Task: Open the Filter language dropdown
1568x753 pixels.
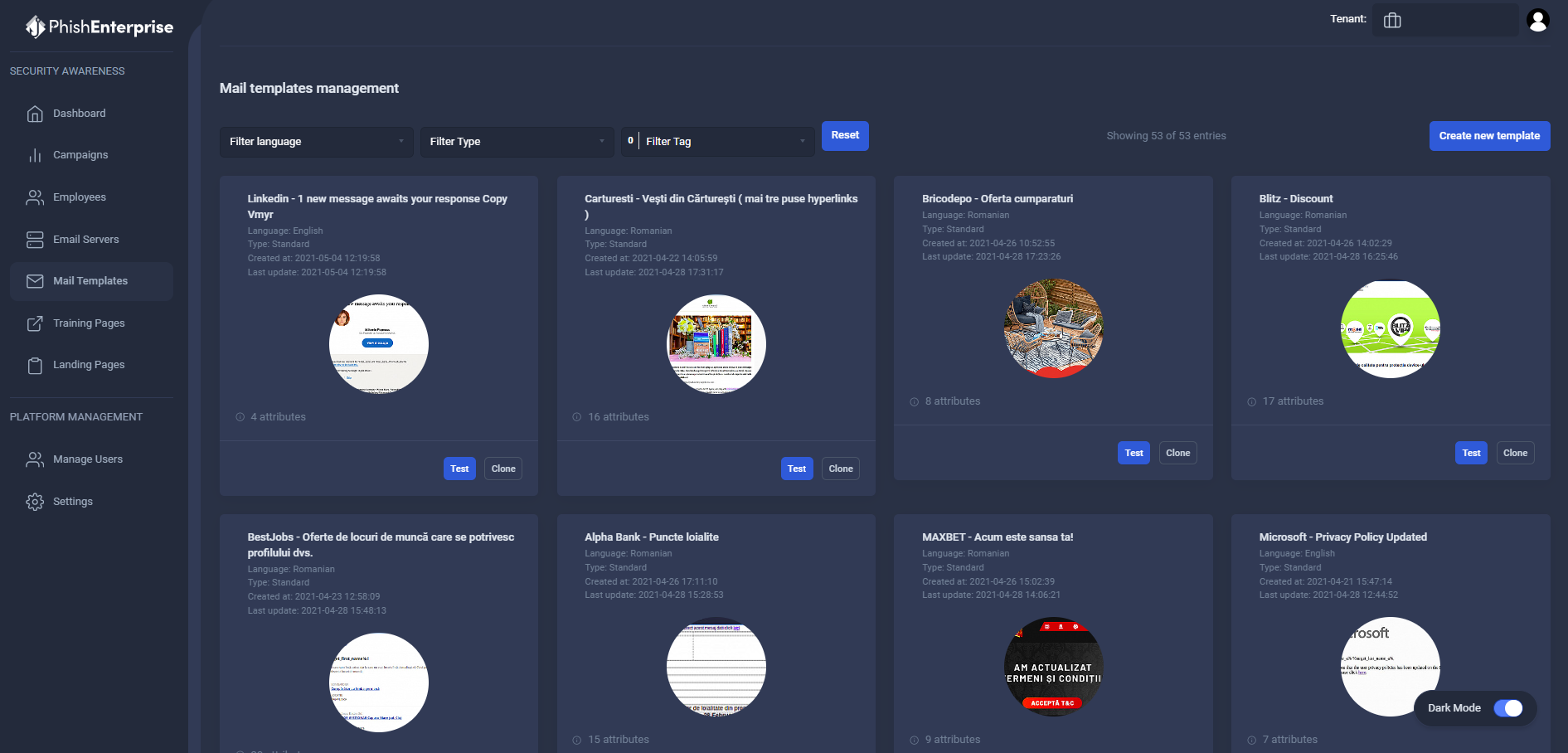Action: click(317, 142)
